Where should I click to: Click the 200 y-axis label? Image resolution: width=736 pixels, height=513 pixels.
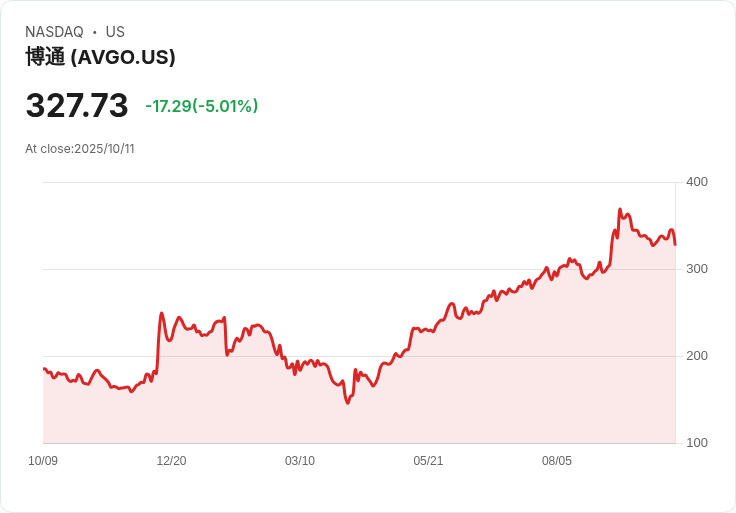tap(696, 356)
